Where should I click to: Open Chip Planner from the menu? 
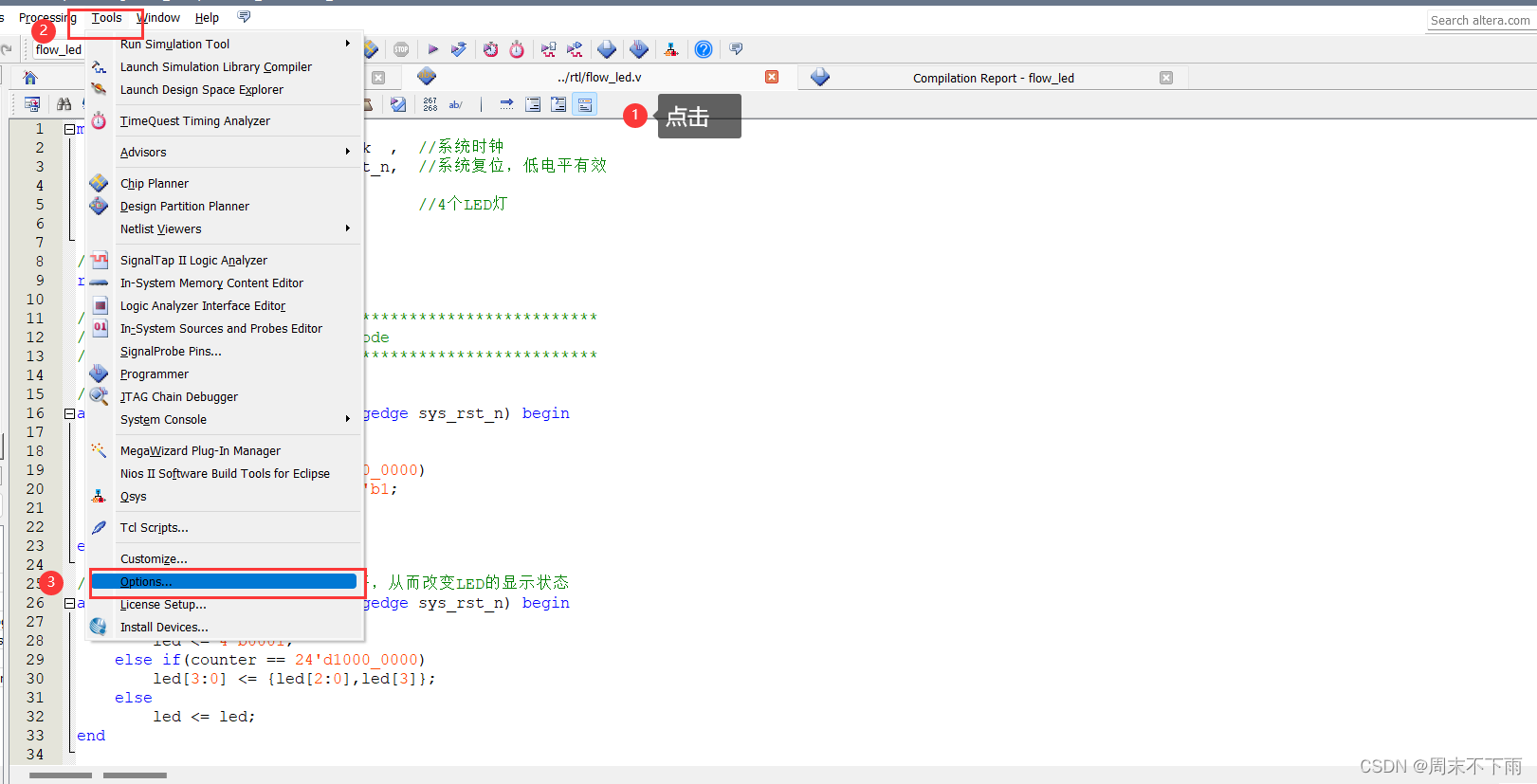(x=225, y=183)
